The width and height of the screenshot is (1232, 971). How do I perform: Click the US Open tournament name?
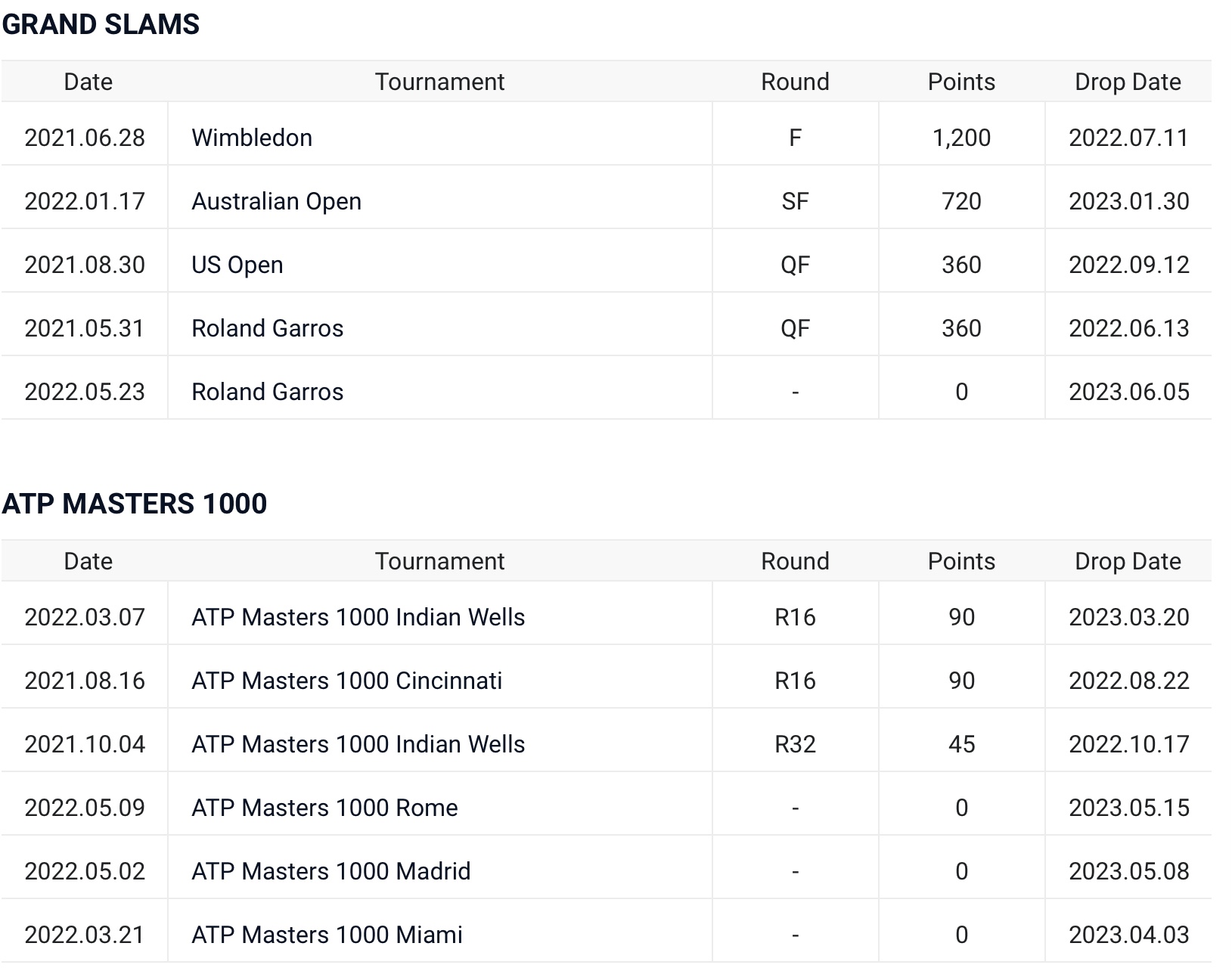[x=237, y=265]
